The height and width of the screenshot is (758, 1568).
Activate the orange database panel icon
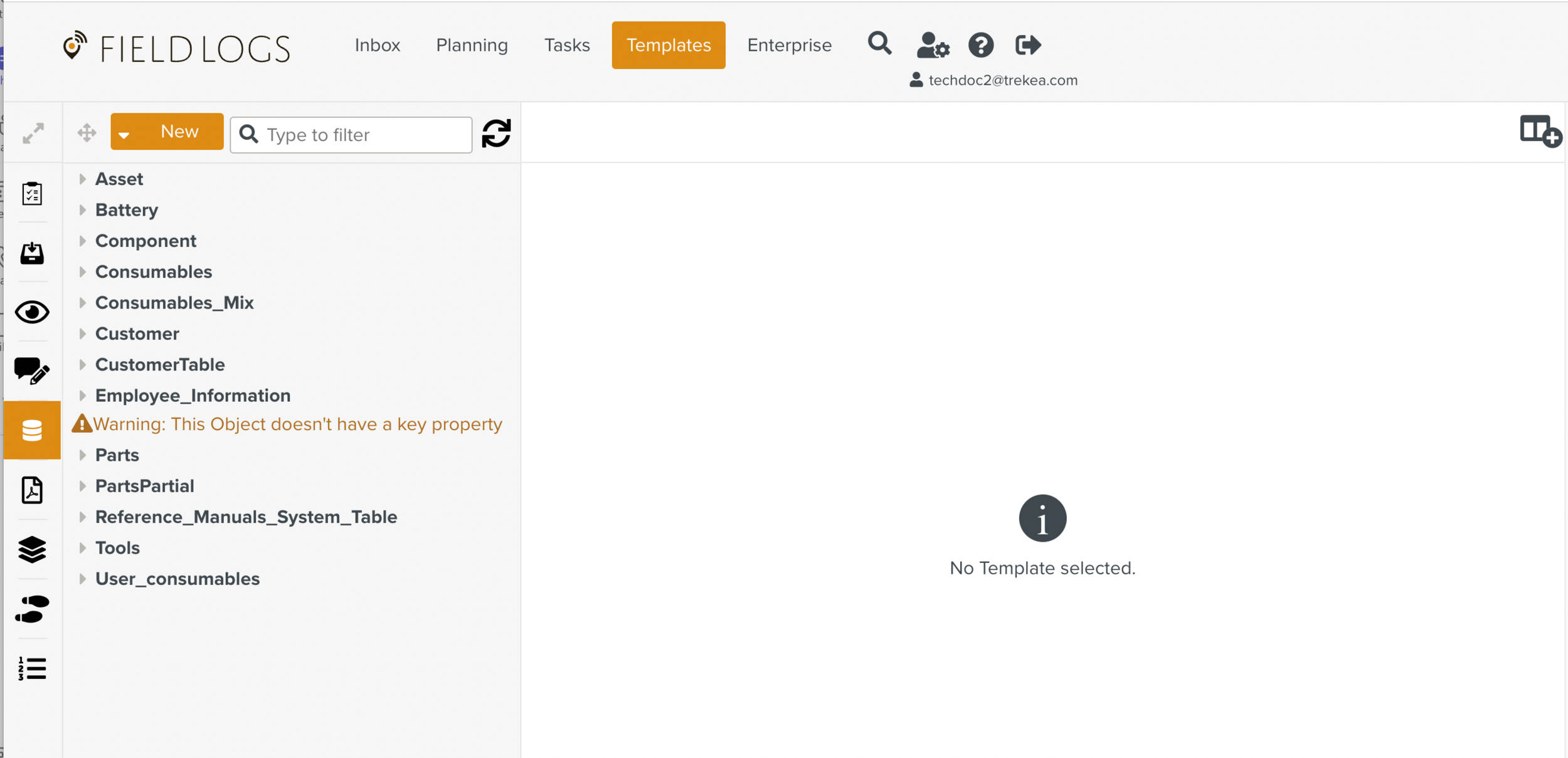[x=31, y=430]
